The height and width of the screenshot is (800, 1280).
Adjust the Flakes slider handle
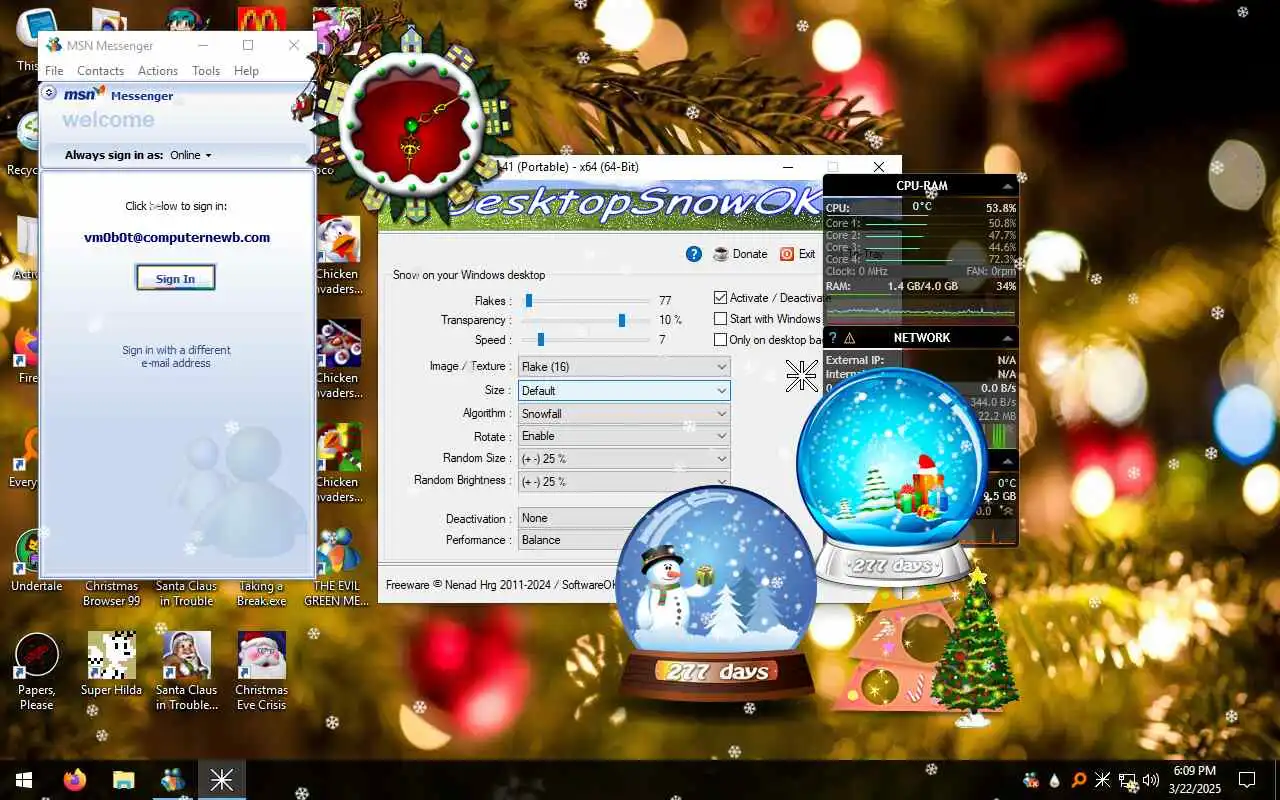pos(529,300)
